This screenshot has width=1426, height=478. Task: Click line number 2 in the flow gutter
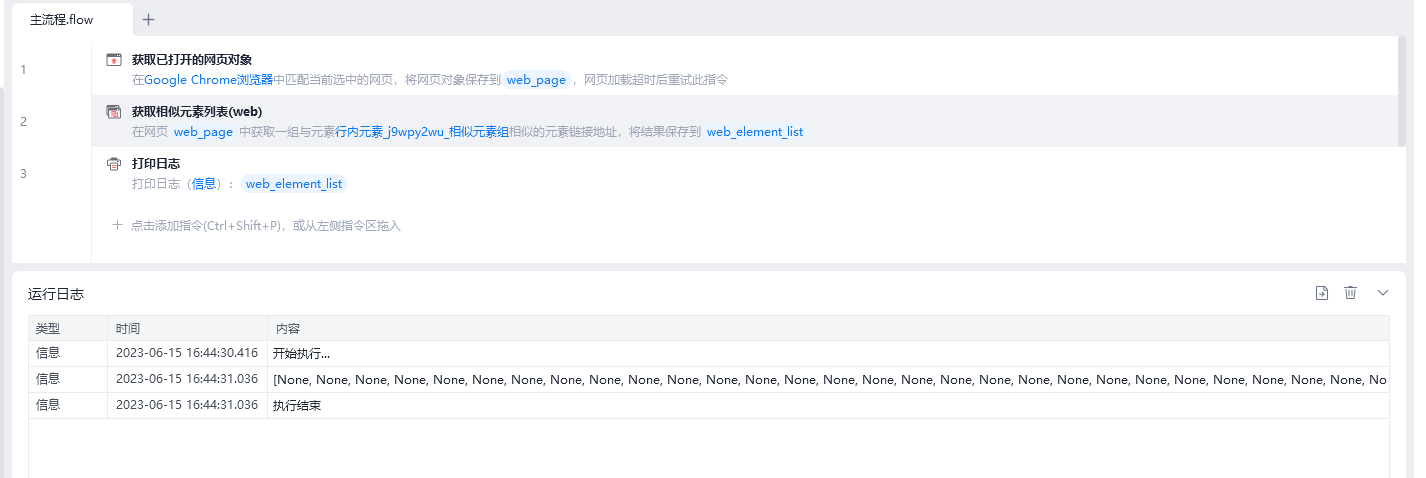tap(23, 122)
